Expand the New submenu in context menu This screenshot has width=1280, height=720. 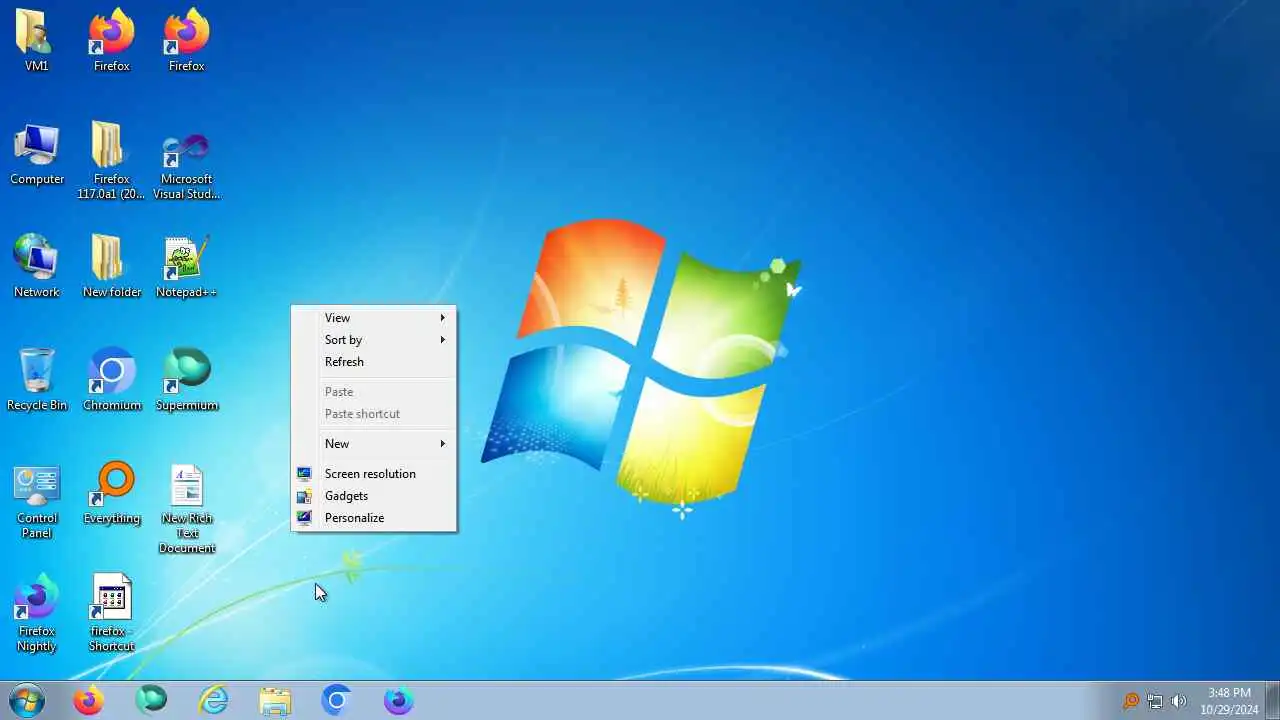point(373,444)
